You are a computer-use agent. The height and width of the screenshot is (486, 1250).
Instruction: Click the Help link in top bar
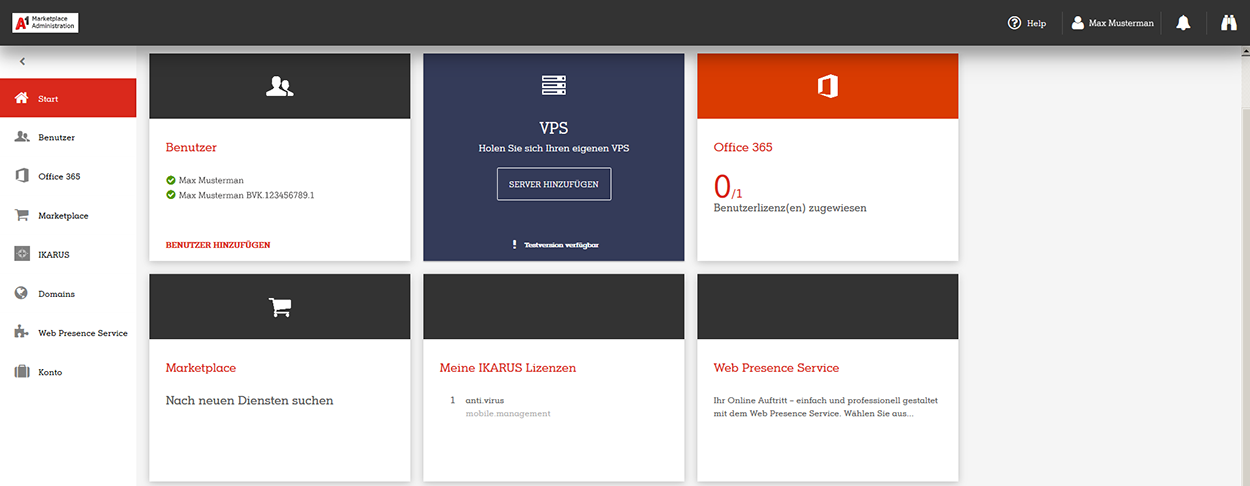coord(1036,23)
